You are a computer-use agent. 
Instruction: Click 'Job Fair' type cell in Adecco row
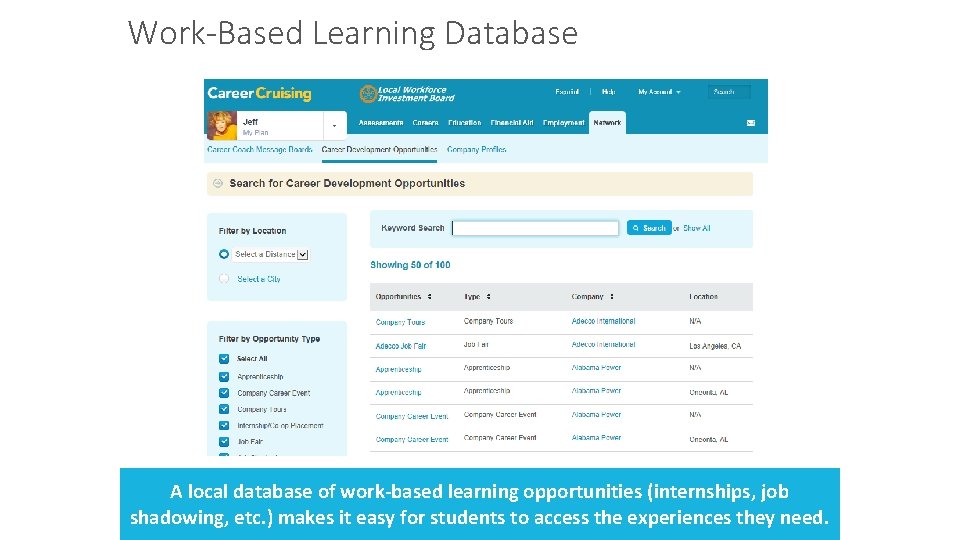click(x=476, y=345)
